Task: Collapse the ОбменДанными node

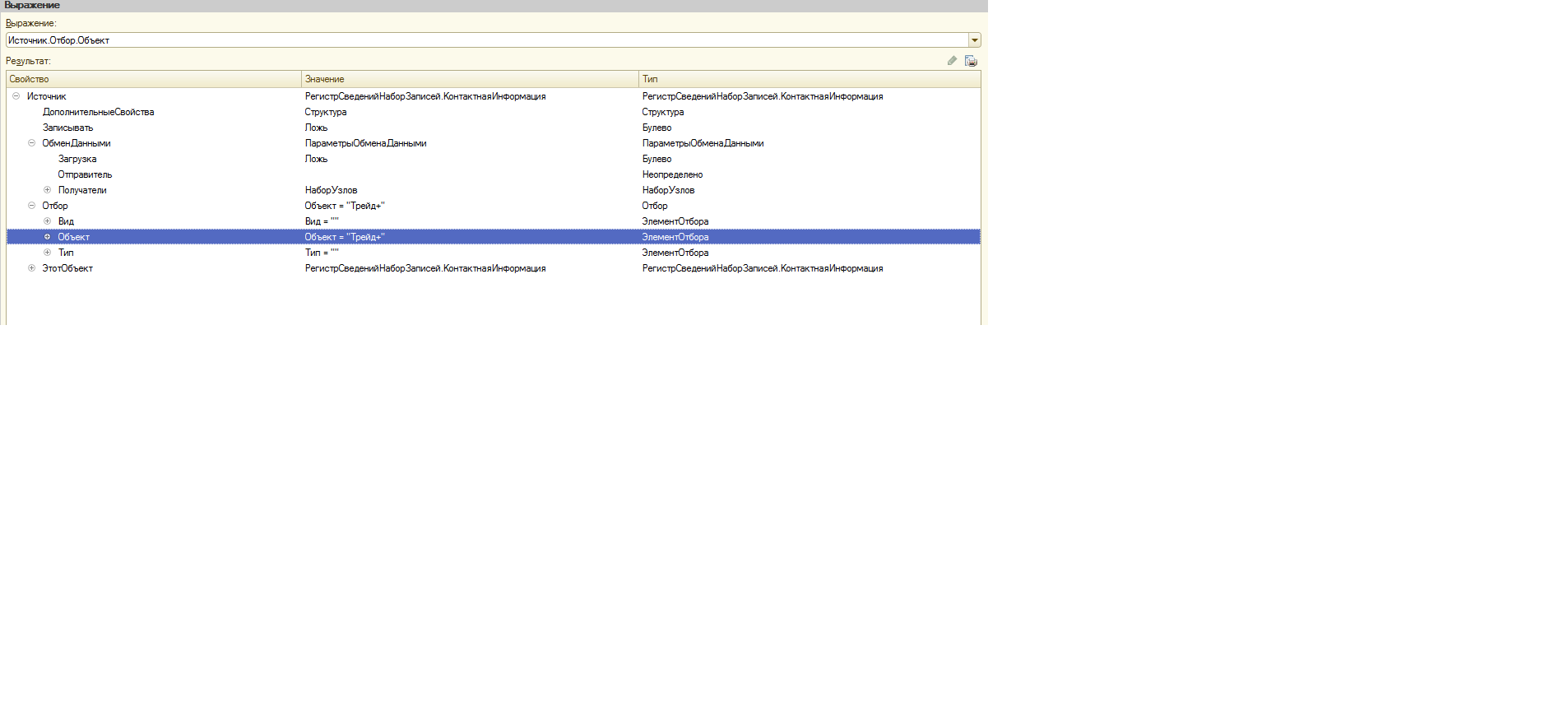Action: point(31,143)
